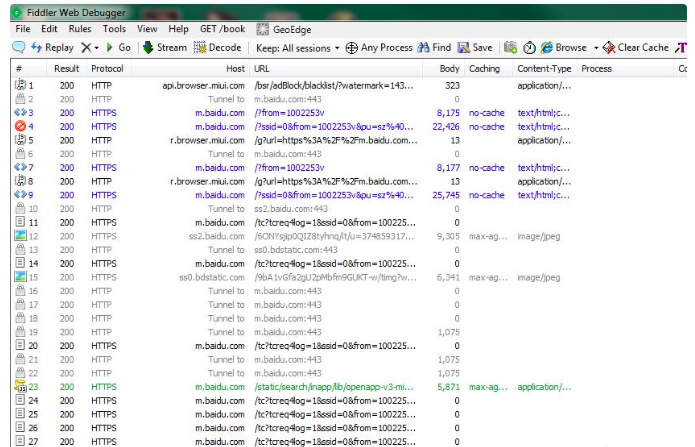Image resolution: width=695 pixels, height=447 pixels.
Task: Open the Rules menu
Action: tap(80, 29)
